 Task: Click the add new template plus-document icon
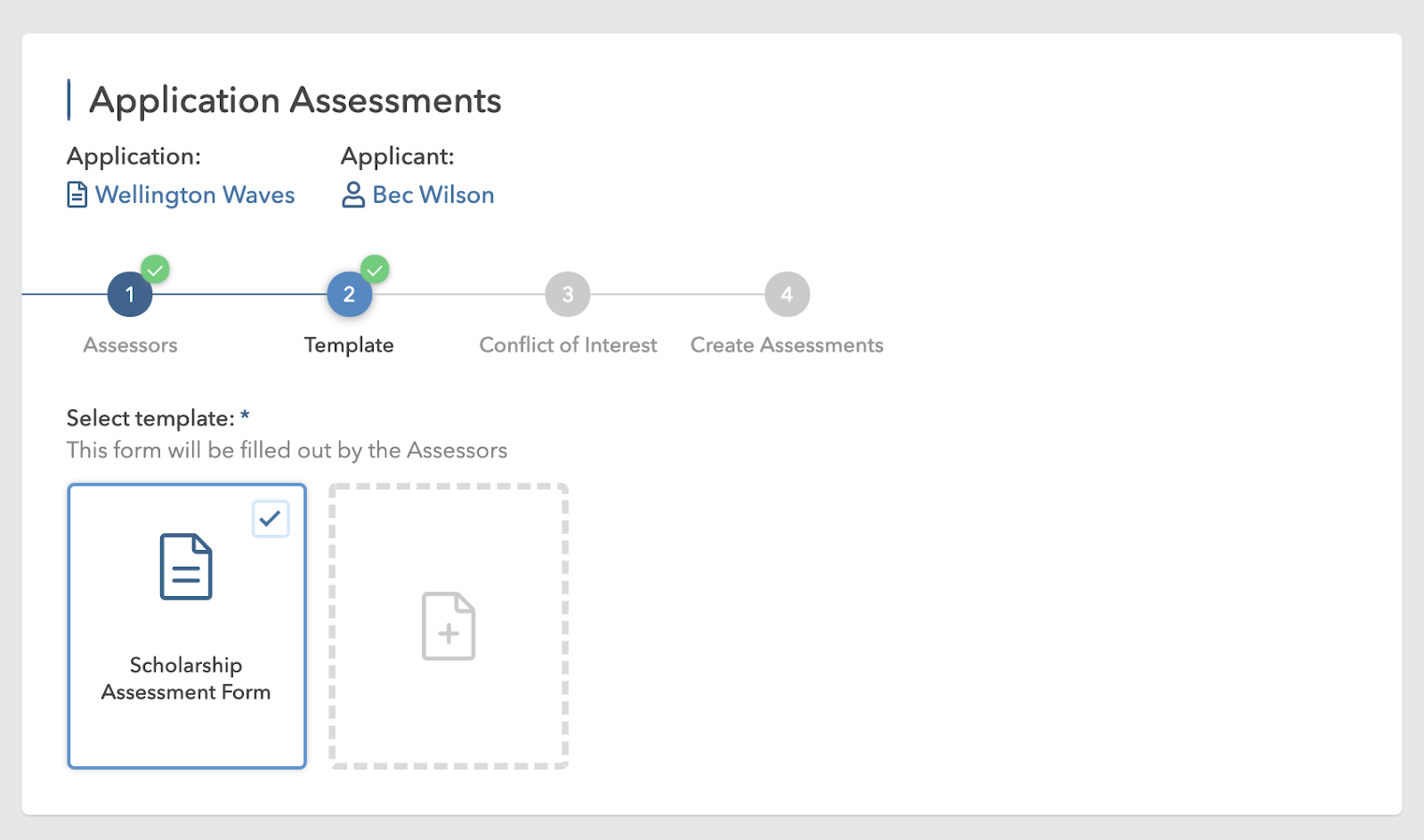(449, 626)
